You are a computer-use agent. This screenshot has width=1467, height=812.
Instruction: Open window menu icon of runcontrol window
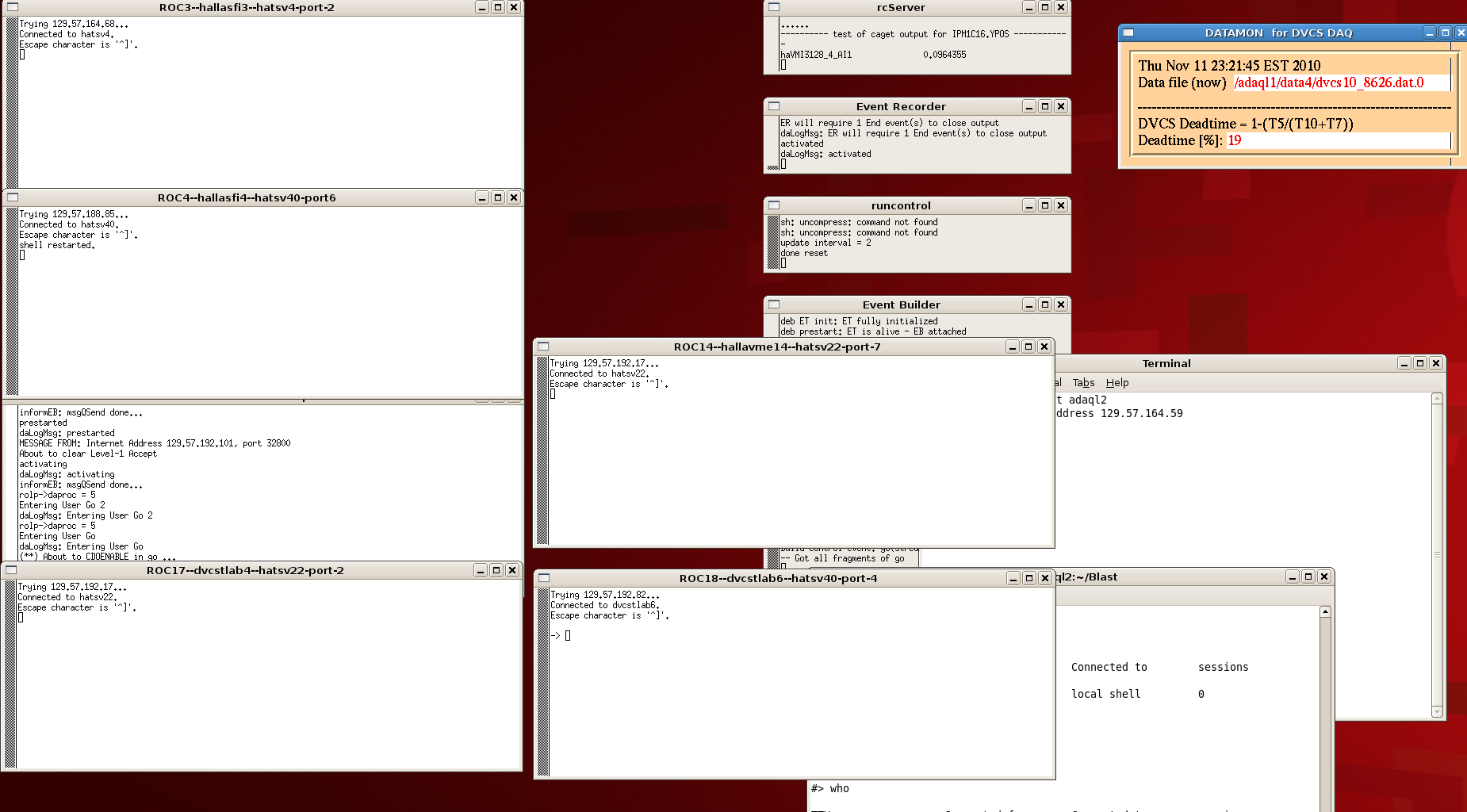[774, 205]
